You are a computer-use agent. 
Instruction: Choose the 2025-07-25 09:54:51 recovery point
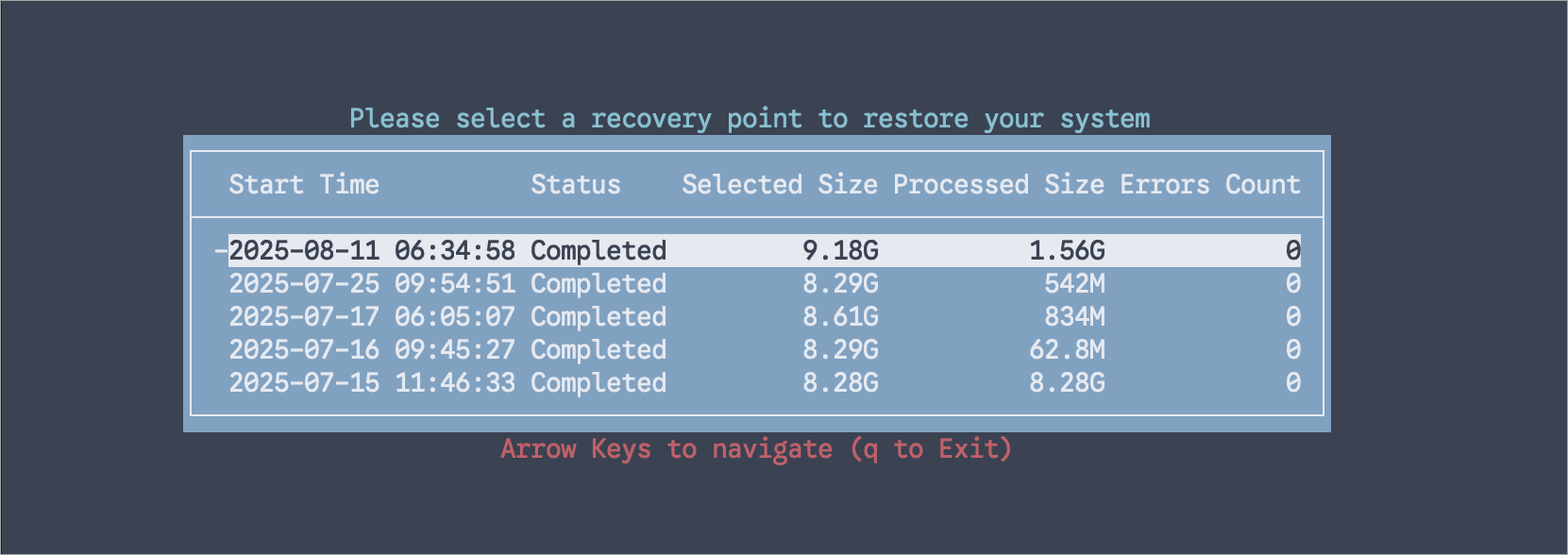coord(372,284)
